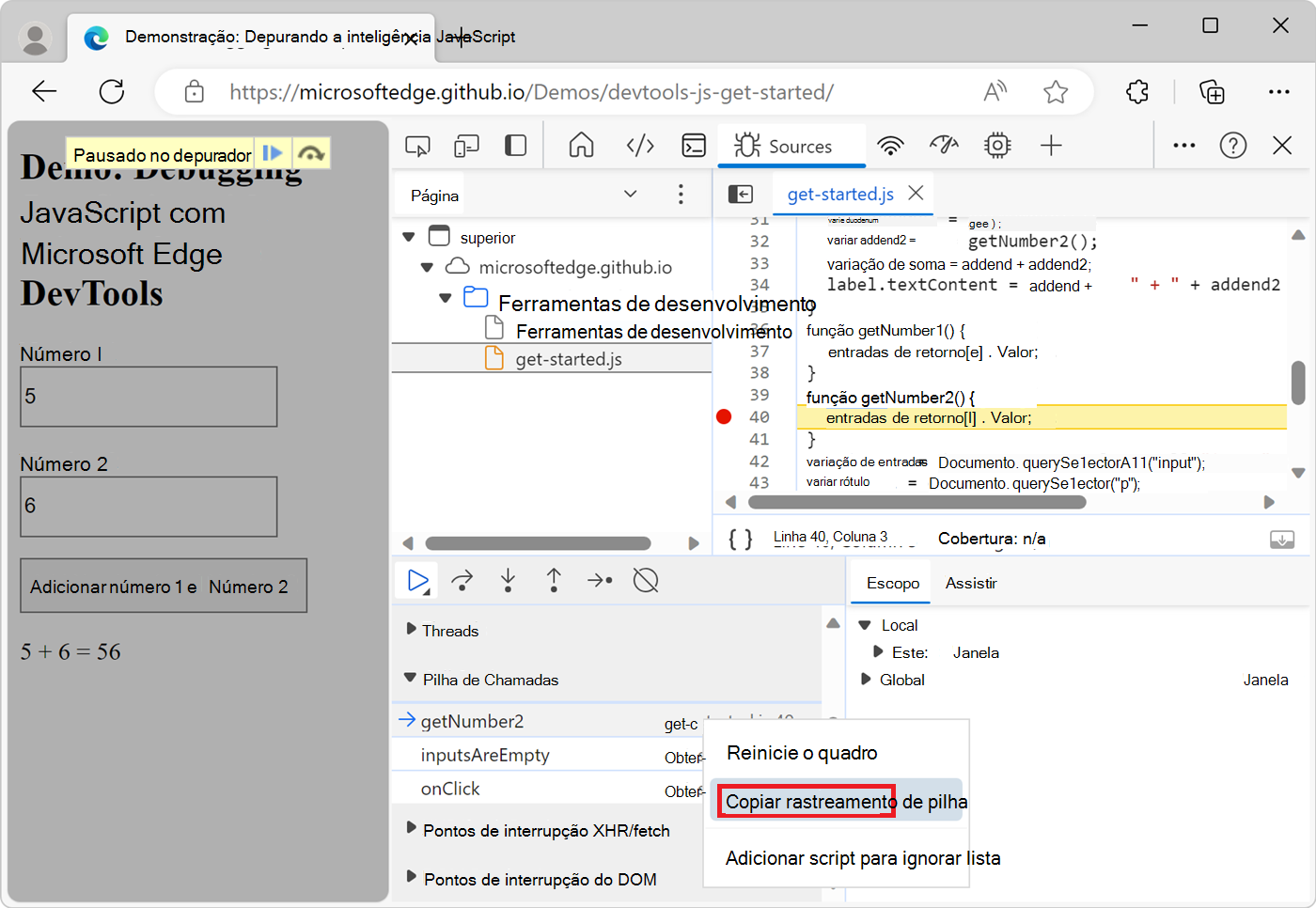
Task: Expand Pontos de interrupção do DOM
Action: (411, 877)
